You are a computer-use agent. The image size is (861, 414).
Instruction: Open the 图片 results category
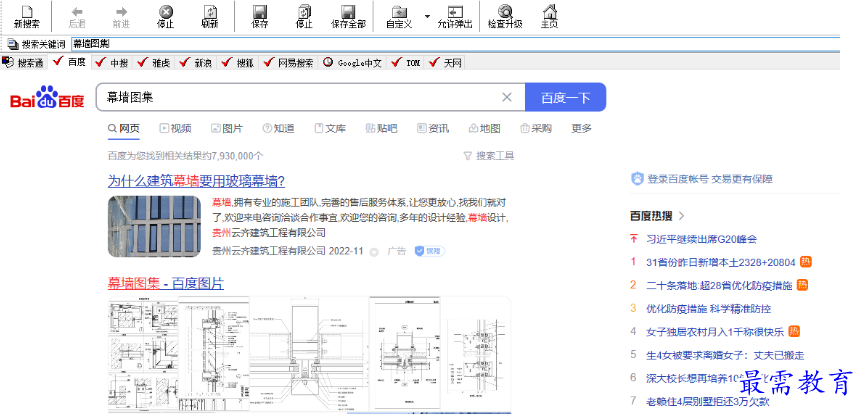click(227, 128)
